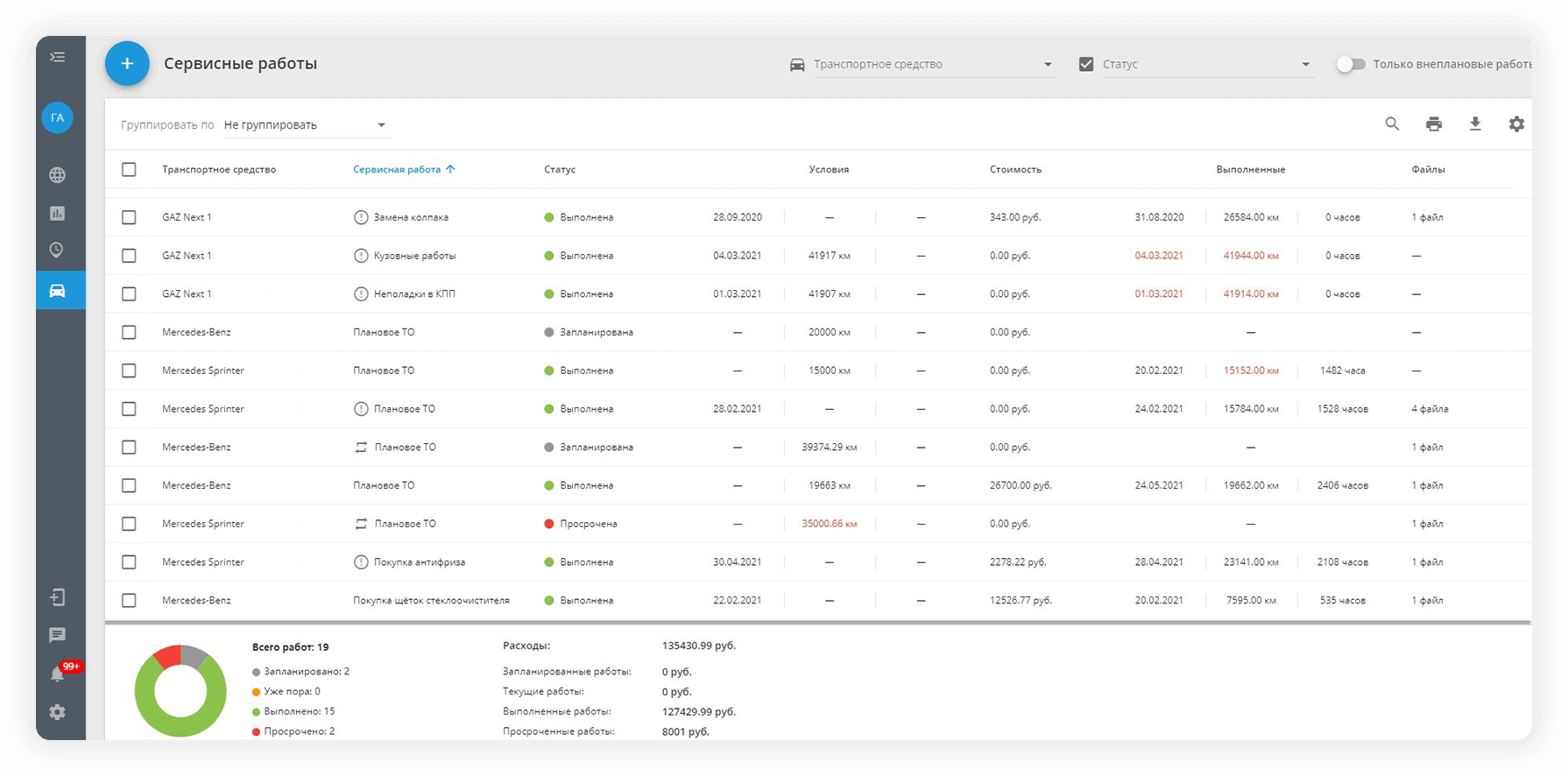This screenshot has height=776, width=1568.
Task: Toggle the Статус filter checkbox
Action: point(1086,64)
